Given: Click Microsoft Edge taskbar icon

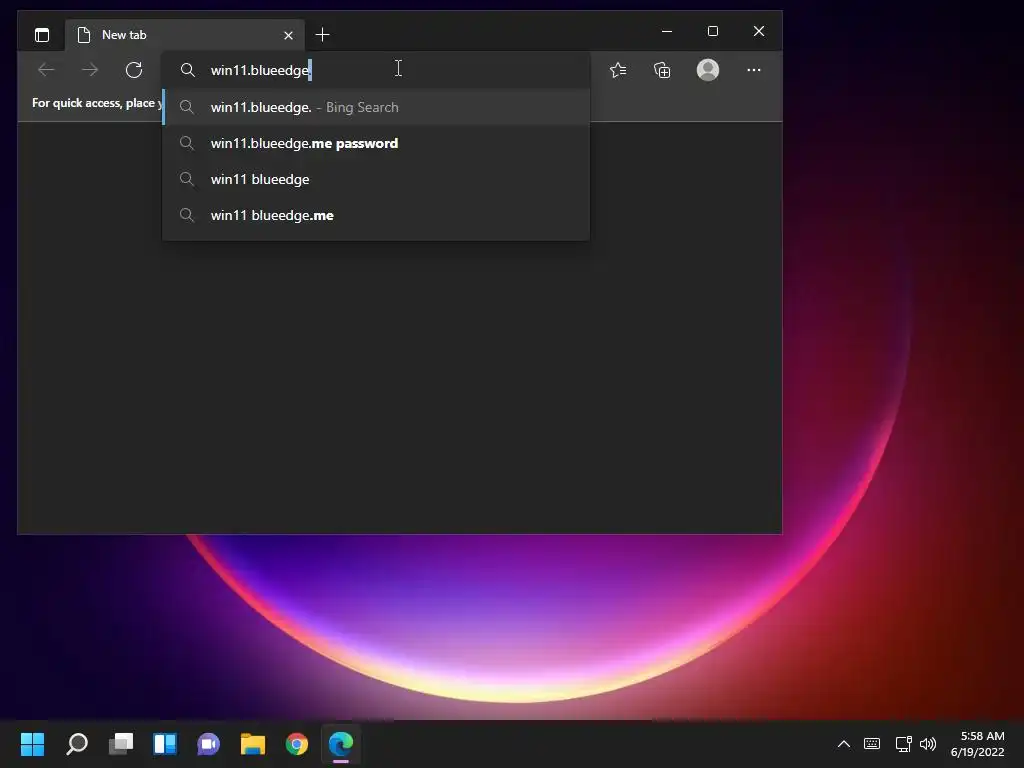Looking at the screenshot, I should [x=341, y=744].
